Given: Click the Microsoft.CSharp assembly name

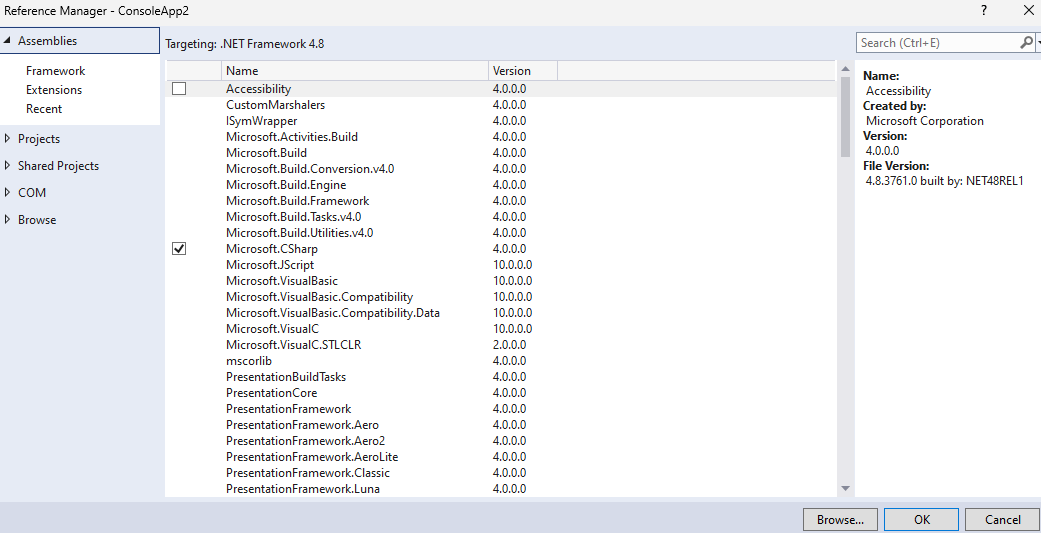Looking at the screenshot, I should click(272, 249).
